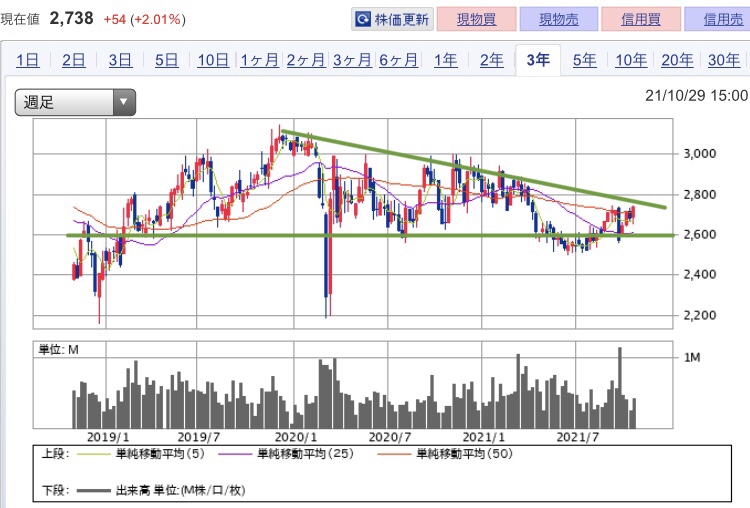Click the 現物売 button

pyautogui.click(x=559, y=19)
